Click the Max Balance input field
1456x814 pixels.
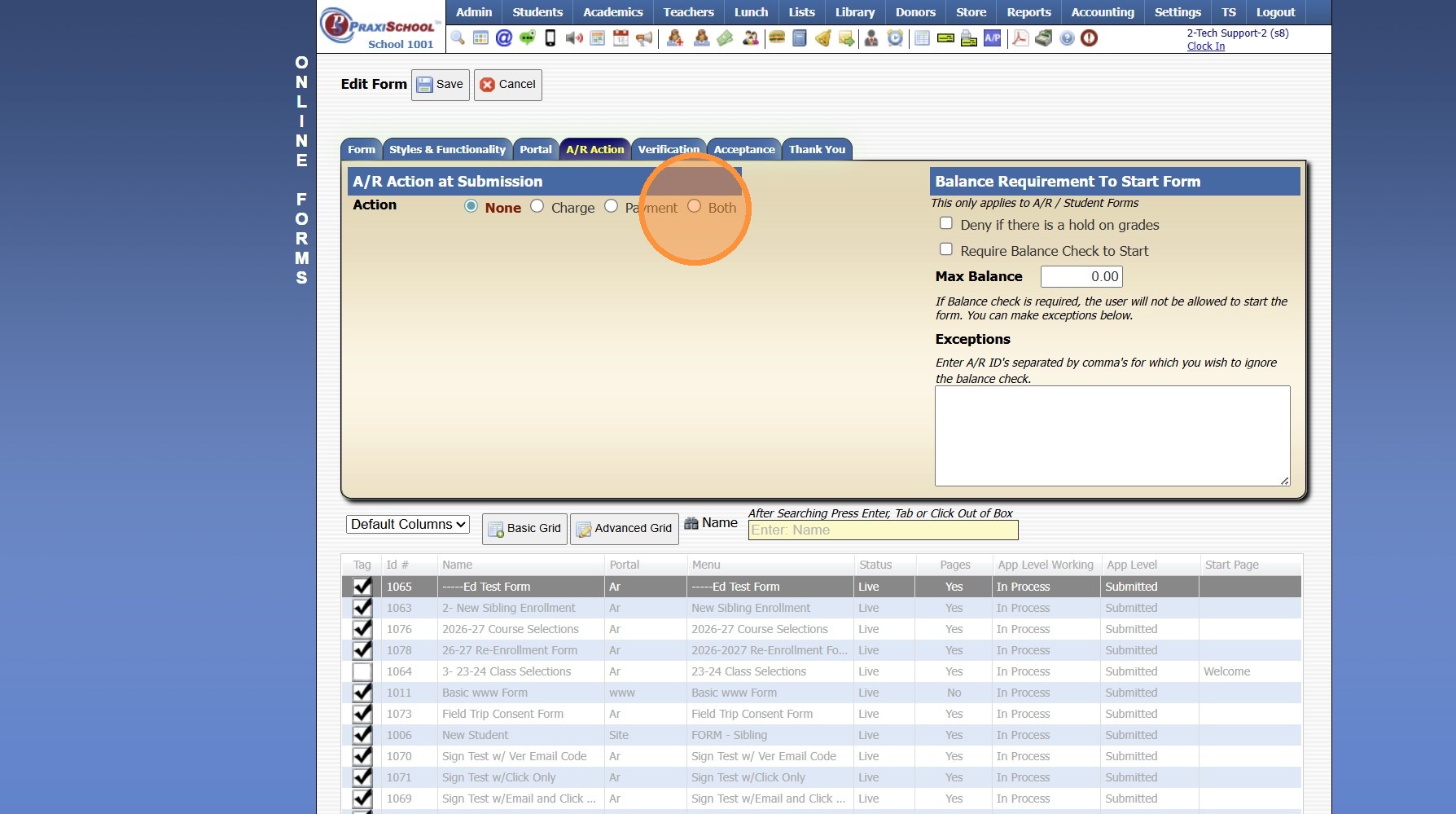1081,276
